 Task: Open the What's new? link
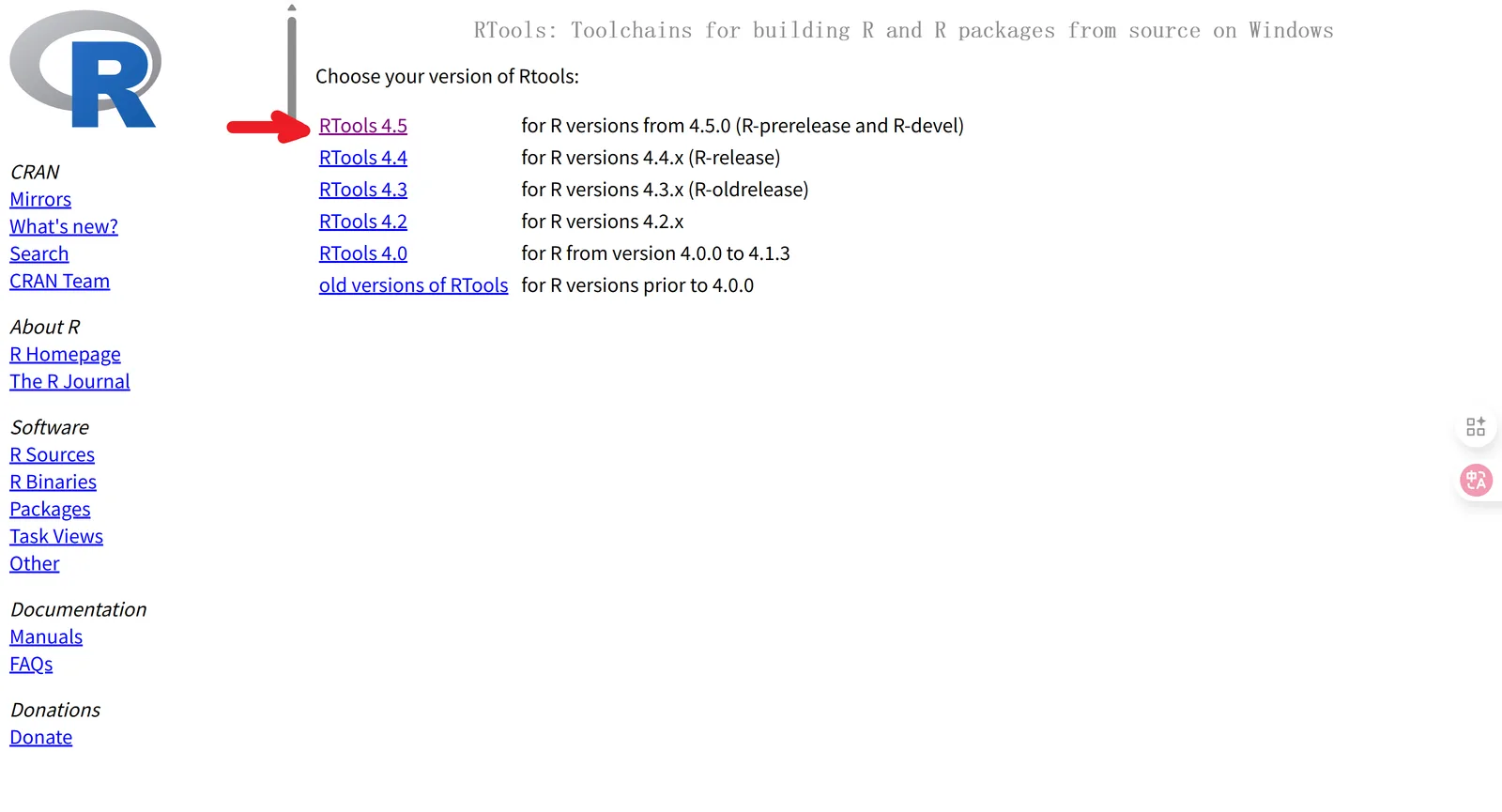tap(64, 227)
